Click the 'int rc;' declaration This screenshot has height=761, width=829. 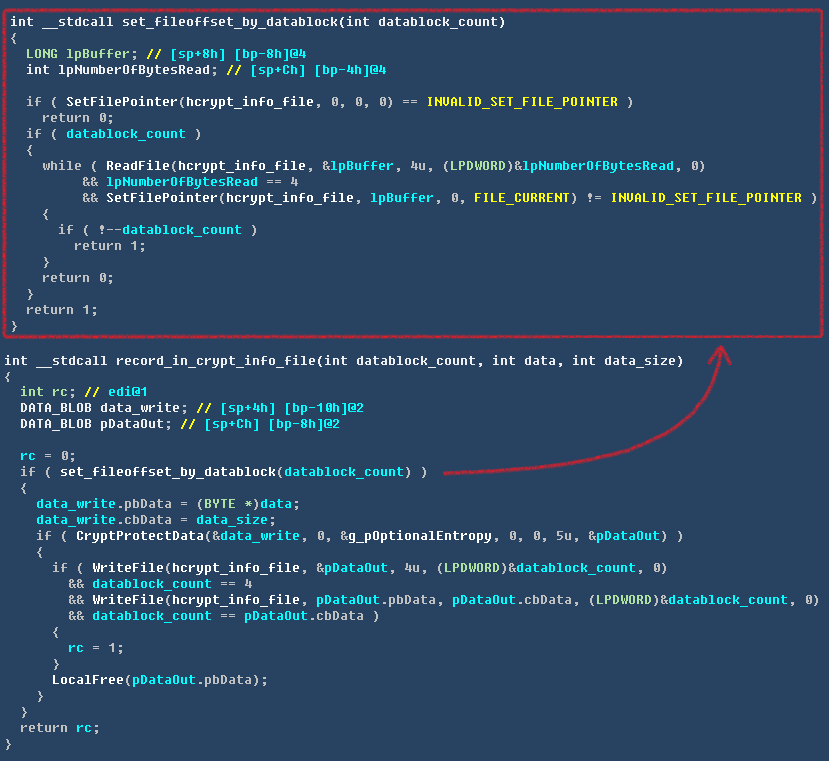point(48,391)
